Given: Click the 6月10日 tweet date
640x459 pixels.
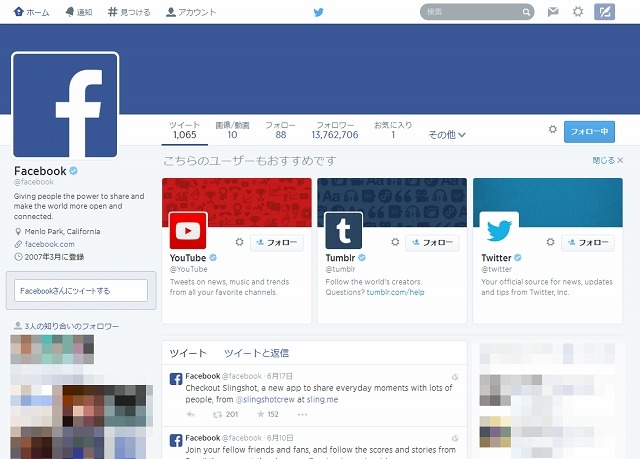Looking at the screenshot, I should pyautogui.click(x=280, y=438).
